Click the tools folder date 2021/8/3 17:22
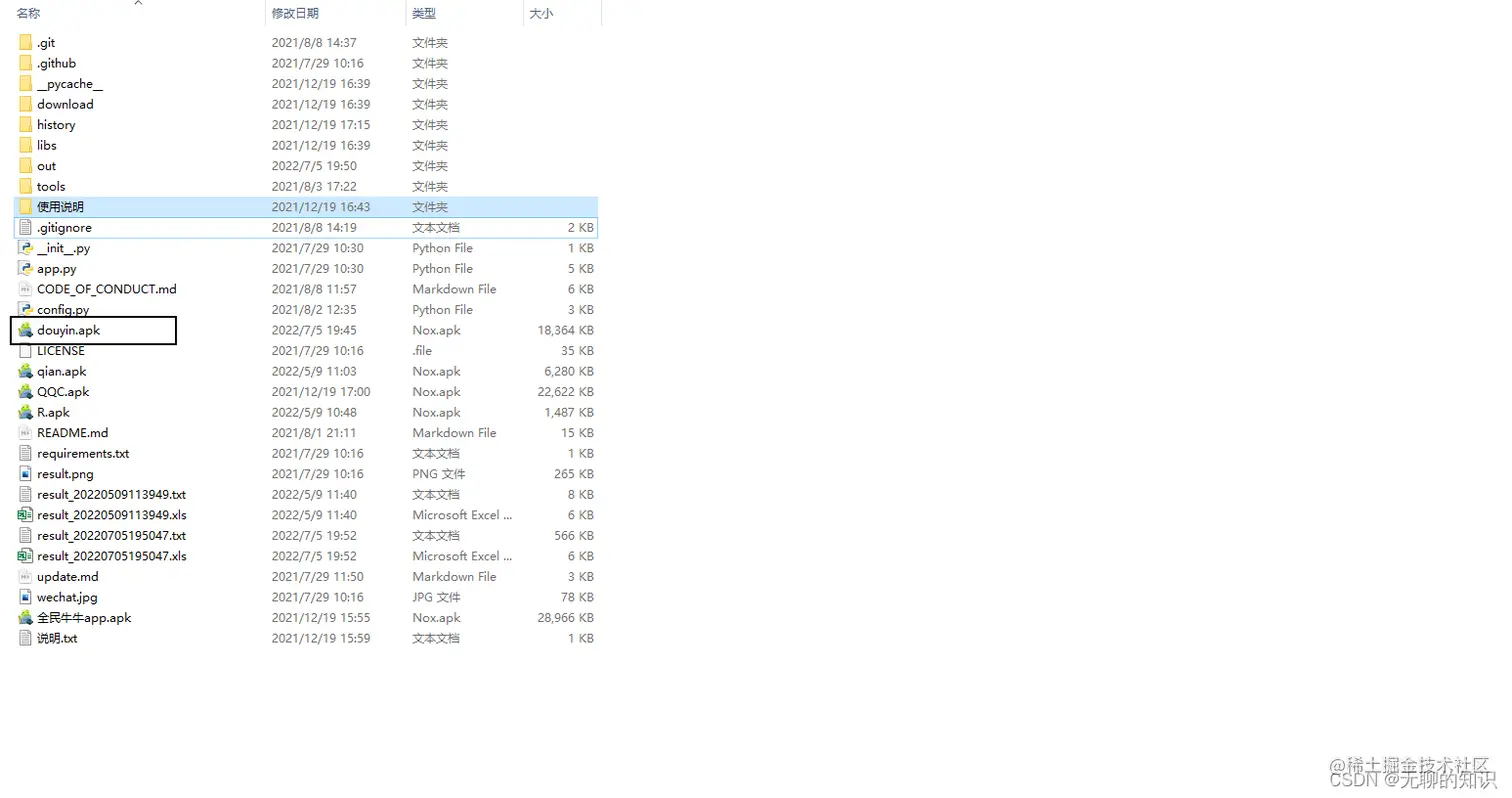 point(314,186)
